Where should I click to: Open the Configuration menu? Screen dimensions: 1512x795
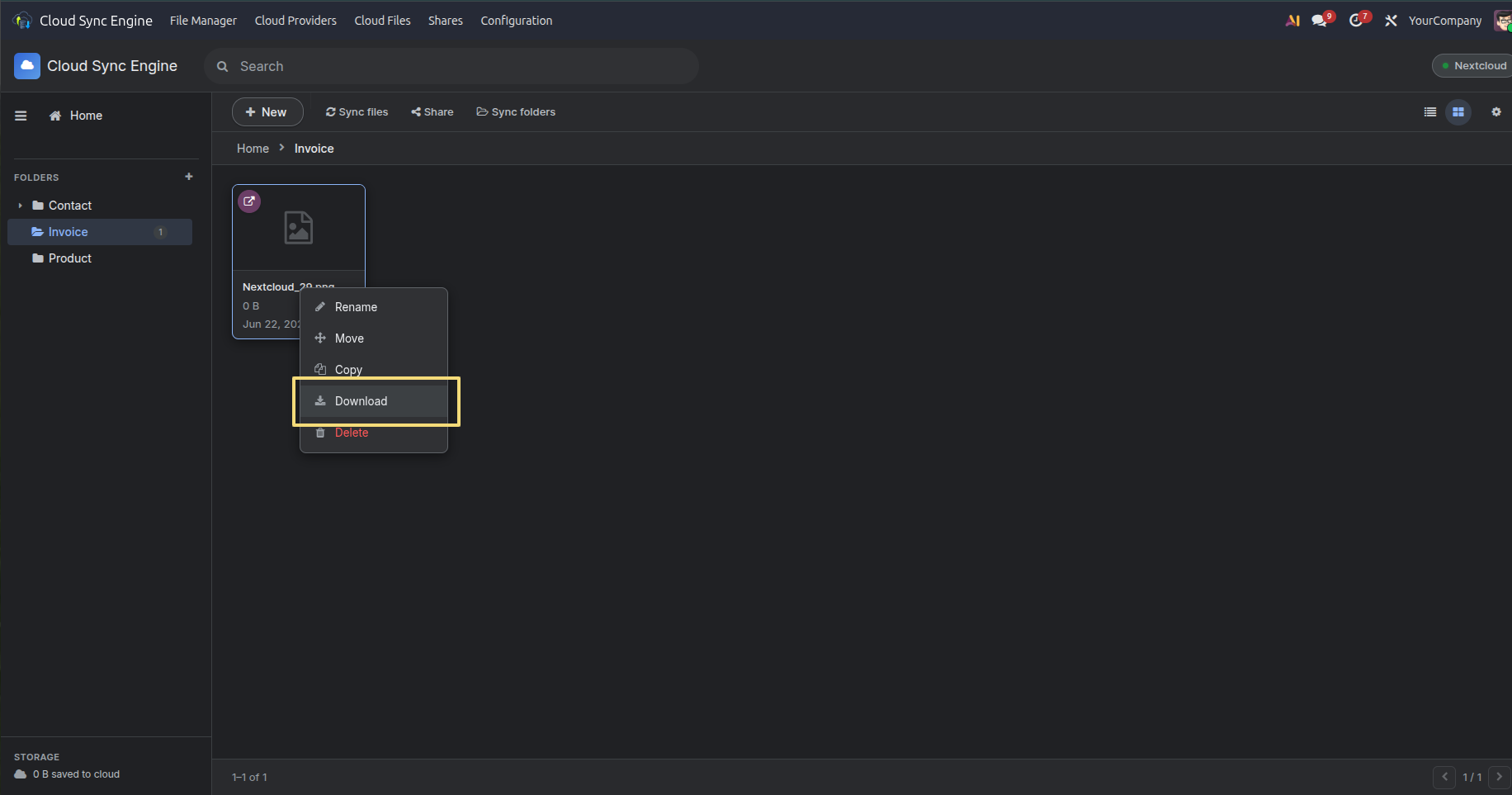(x=517, y=21)
